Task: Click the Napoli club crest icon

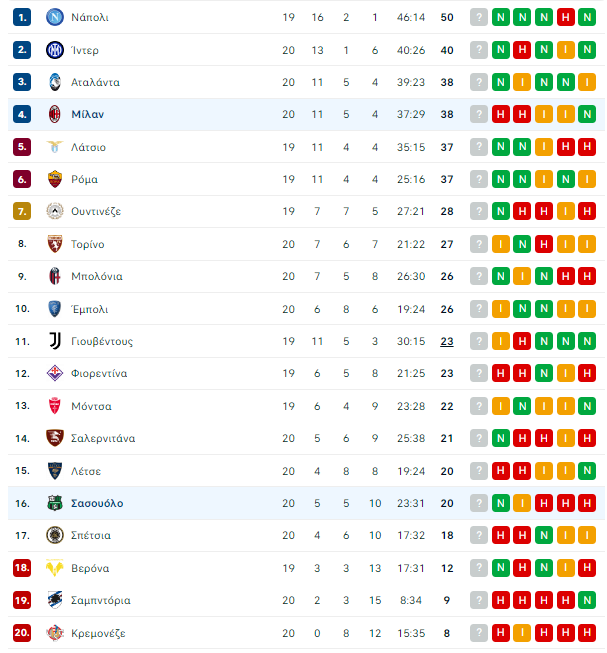Action: click(55, 17)
